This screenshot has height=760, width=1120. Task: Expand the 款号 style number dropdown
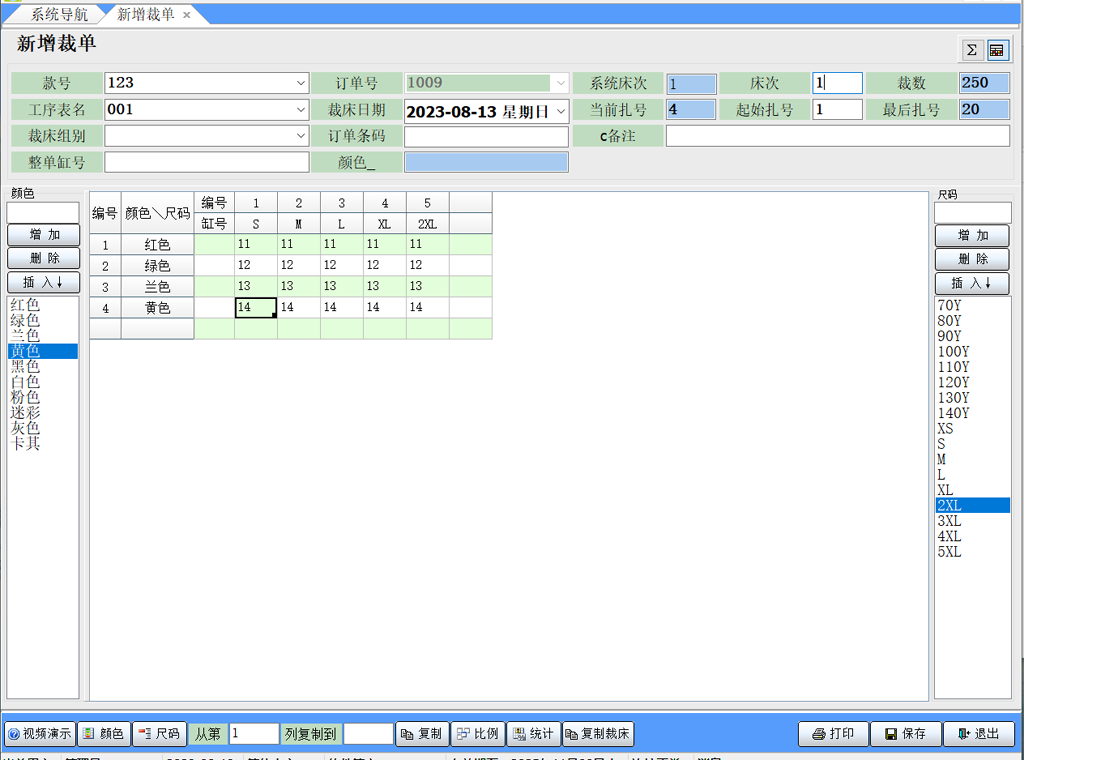click(301, 83)
